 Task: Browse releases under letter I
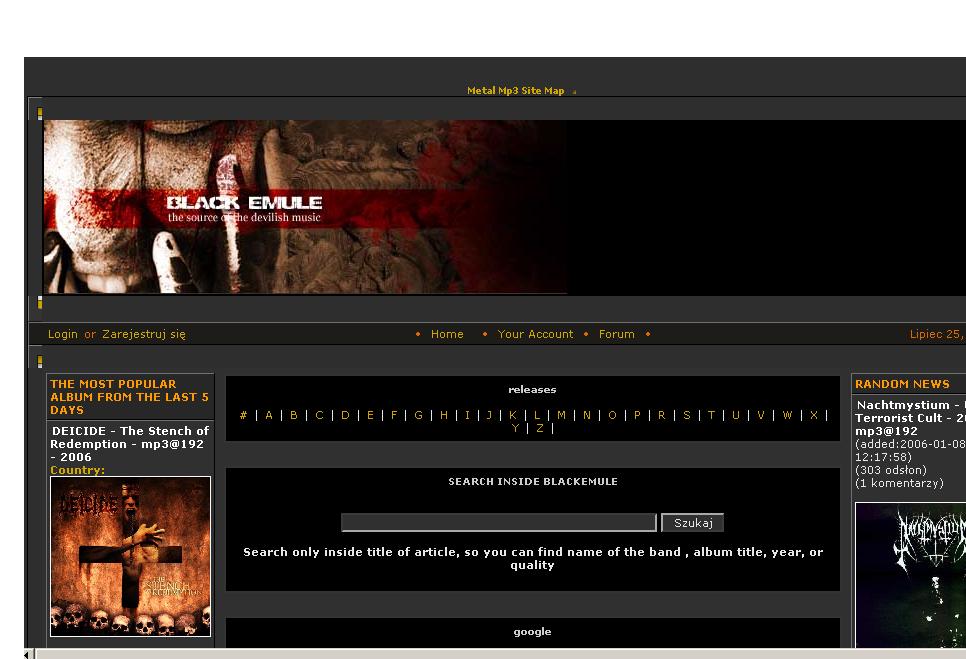(x=467, y=415)
